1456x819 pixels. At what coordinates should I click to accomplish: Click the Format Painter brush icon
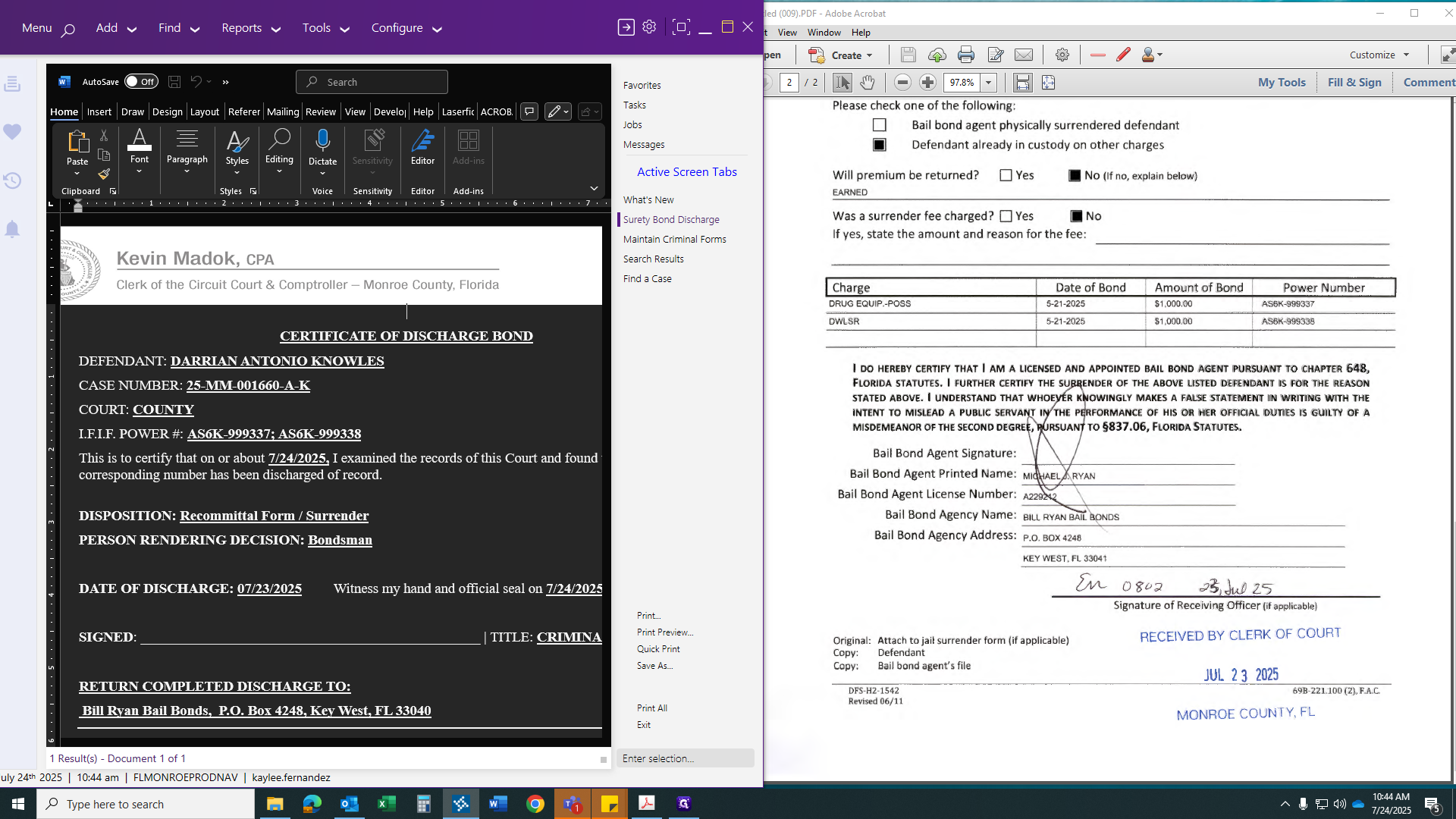point(104,174)
